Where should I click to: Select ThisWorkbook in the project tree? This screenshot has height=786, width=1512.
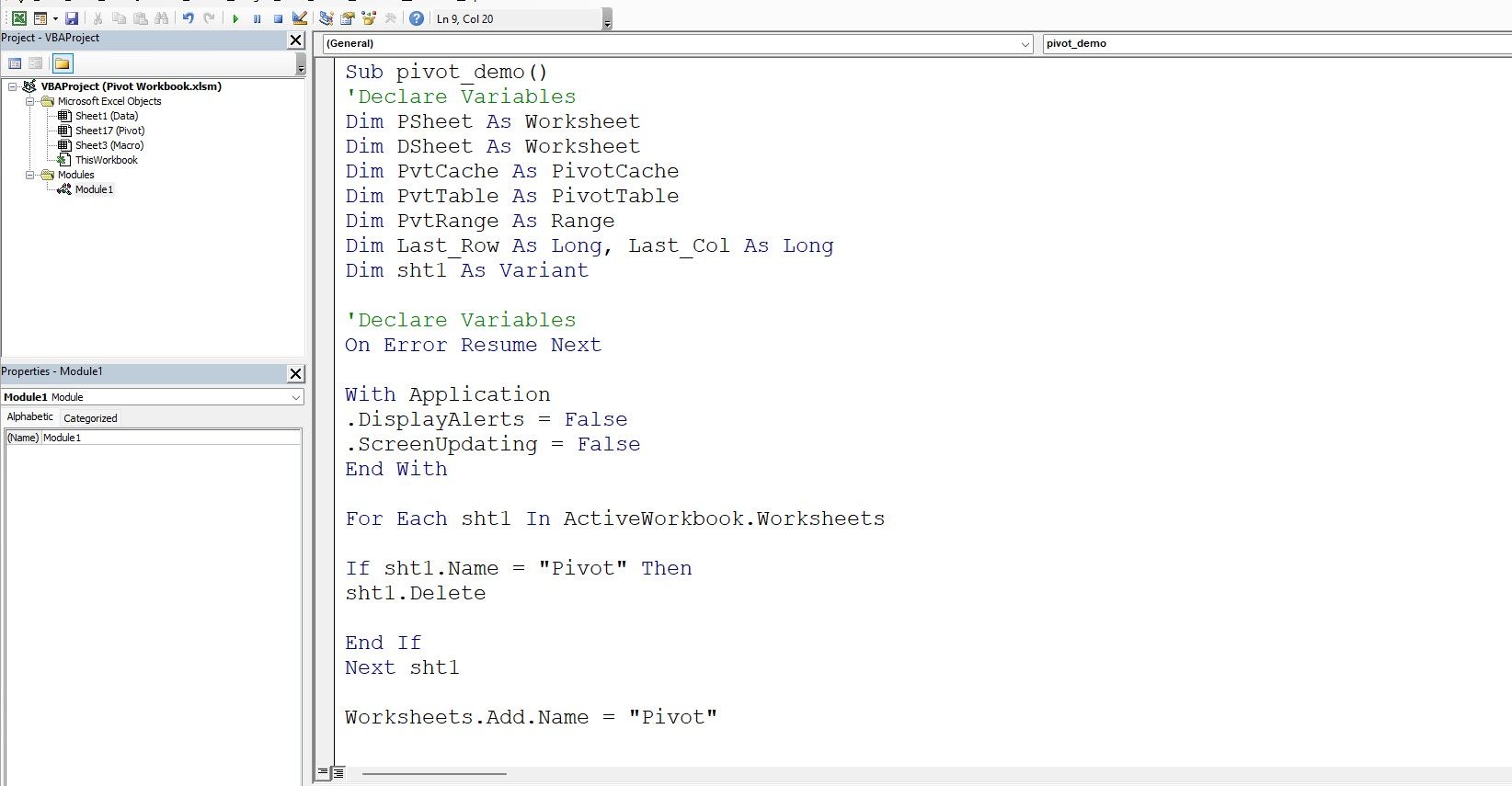[x=107, y=160]
